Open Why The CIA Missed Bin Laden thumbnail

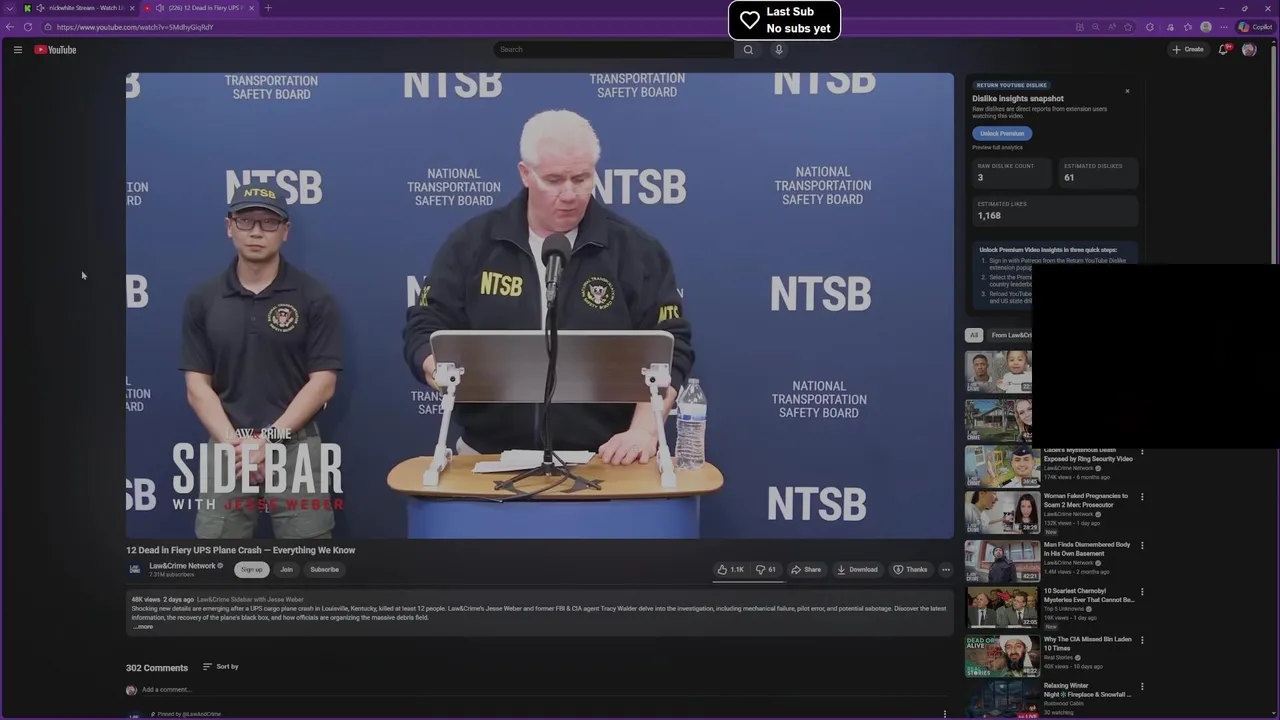(1002, 656)
